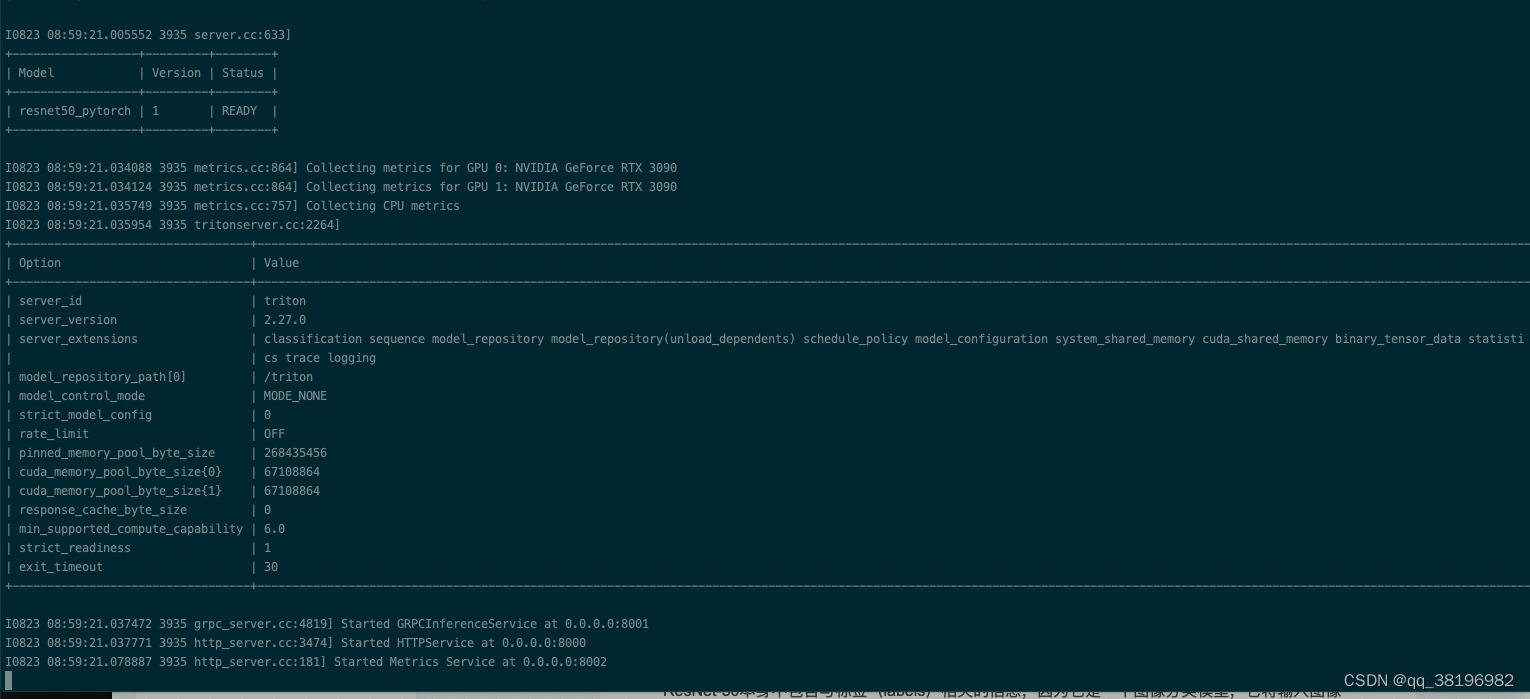Select the server_id triton entry
The width and height of the screenshot is (1530, 699).
[x=284, y=301]
